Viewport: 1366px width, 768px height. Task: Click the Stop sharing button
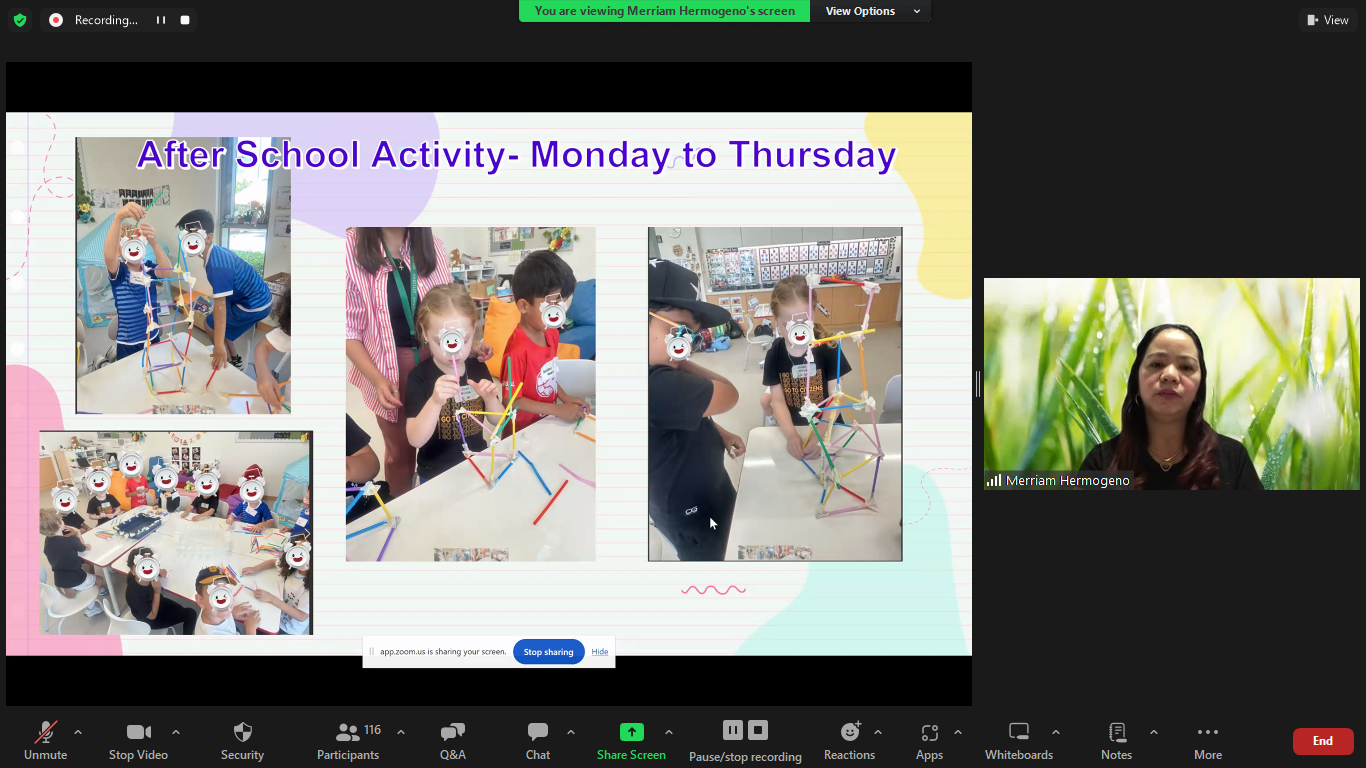pyautogui.click(x=548, y=652)
